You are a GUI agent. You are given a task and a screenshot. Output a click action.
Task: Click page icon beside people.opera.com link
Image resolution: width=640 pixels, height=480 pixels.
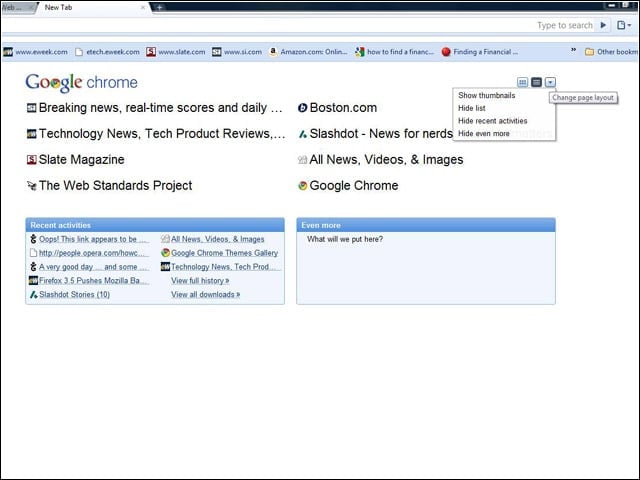tap(33, 253)
